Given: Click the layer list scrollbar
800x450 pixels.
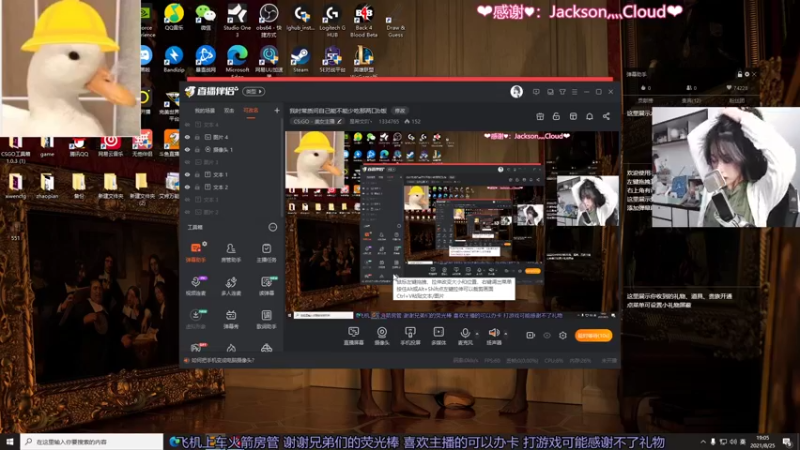Looking at the screenshot, I should coord(282,168).
